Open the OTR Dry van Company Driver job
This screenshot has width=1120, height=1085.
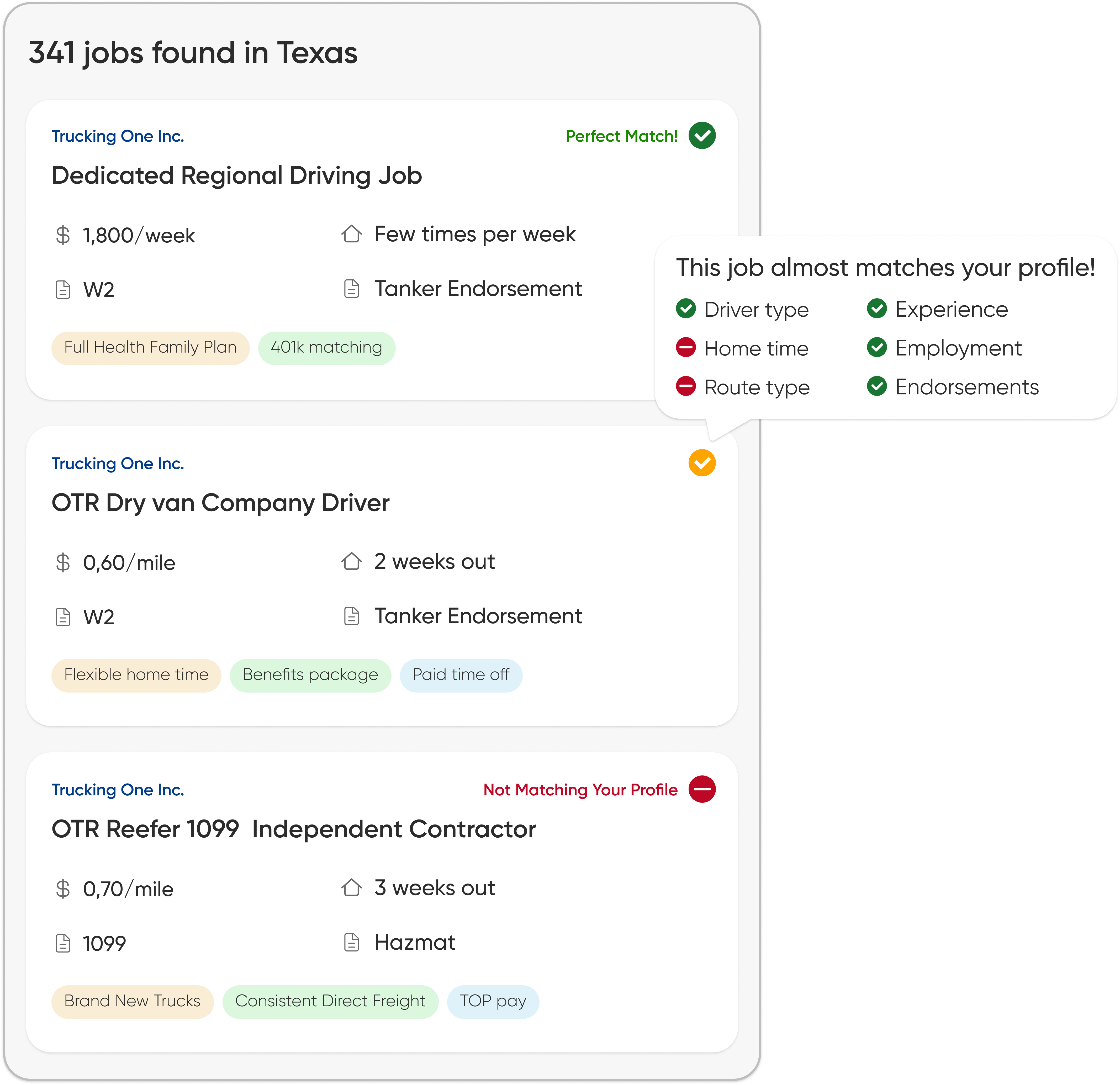221,503
